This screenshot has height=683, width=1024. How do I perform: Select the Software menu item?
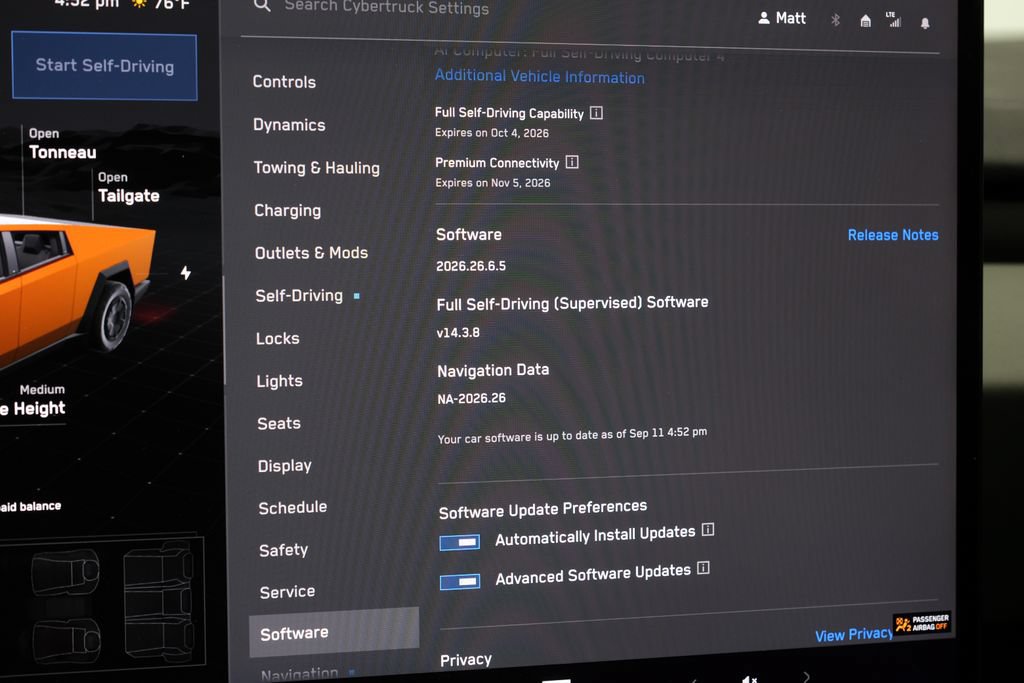click(334, 632)
